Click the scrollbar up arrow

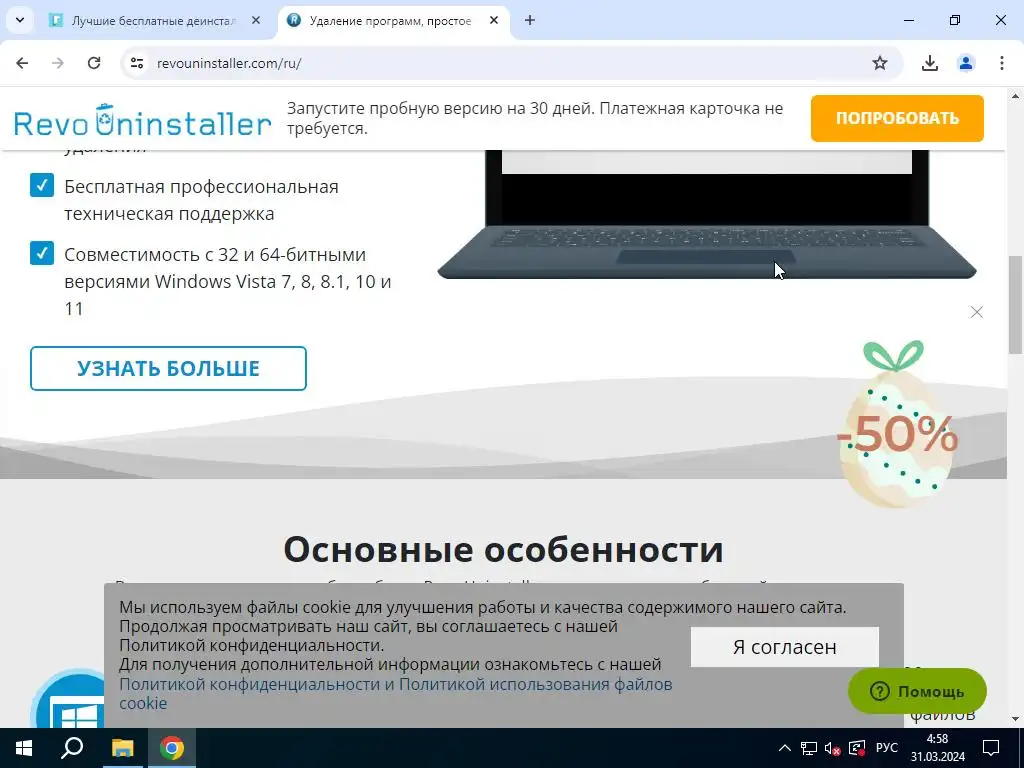click(1015, 95)
